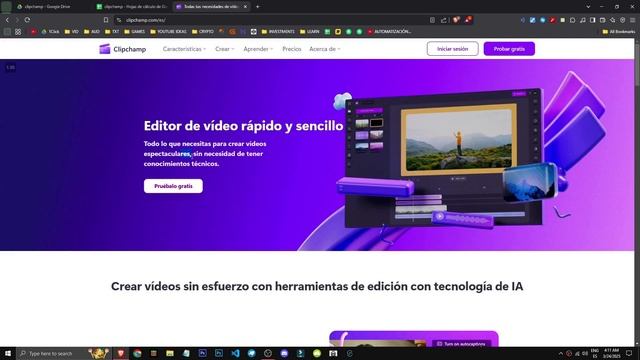Open File Explorer from the taskbar

pos(170,353)
